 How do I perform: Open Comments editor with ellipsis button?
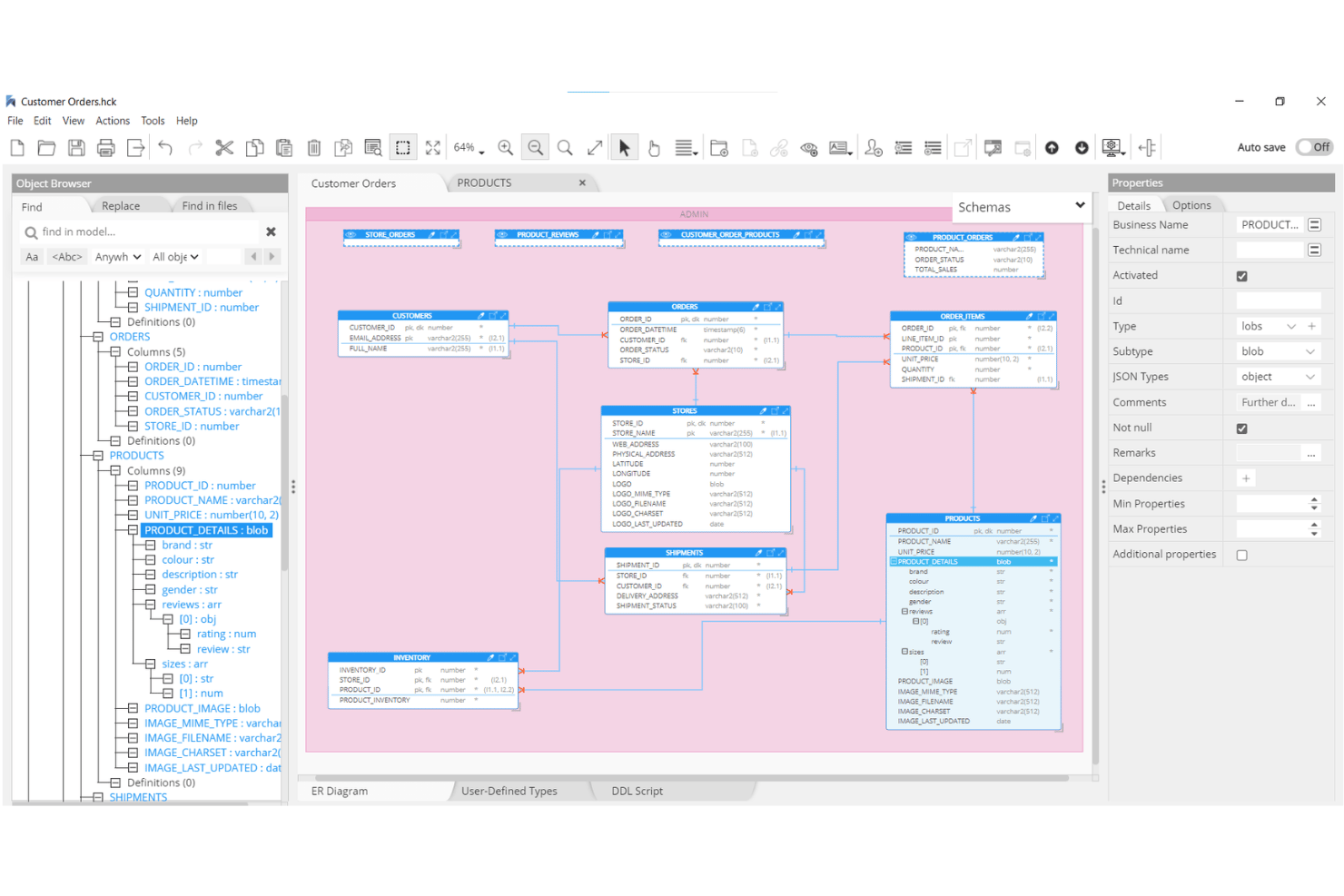click(x=1311, y=403)
